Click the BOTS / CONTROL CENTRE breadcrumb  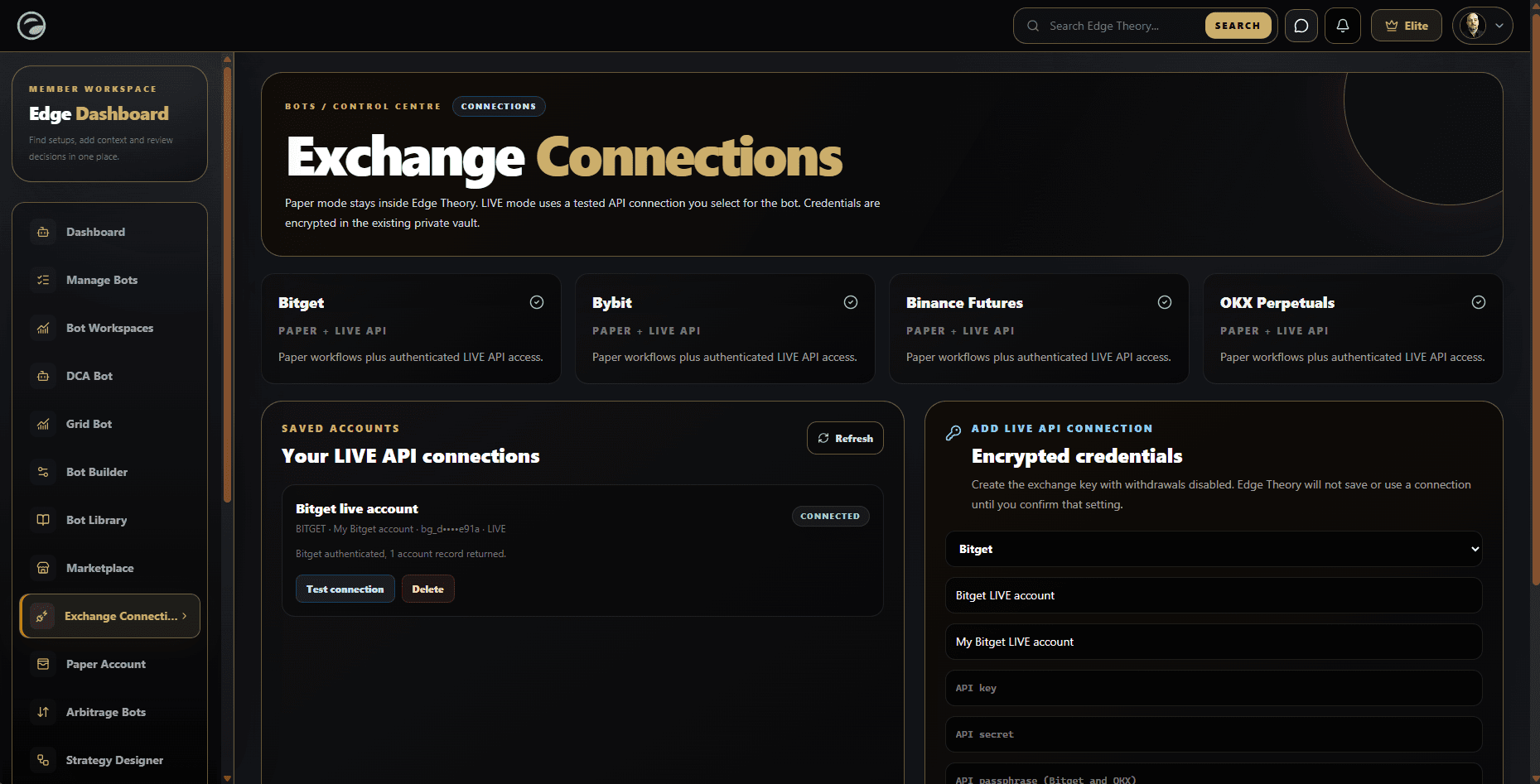(363, 106)
